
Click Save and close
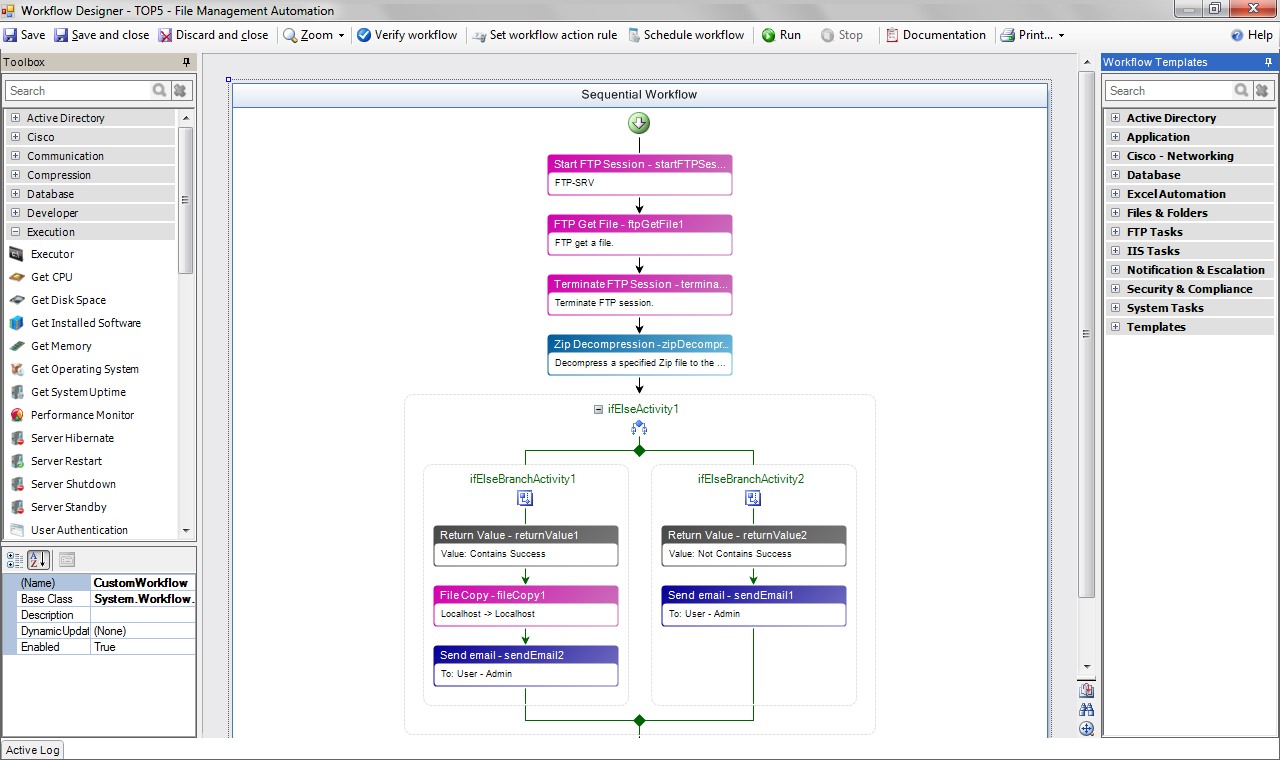pyautogui.click(x=101, y=34)
